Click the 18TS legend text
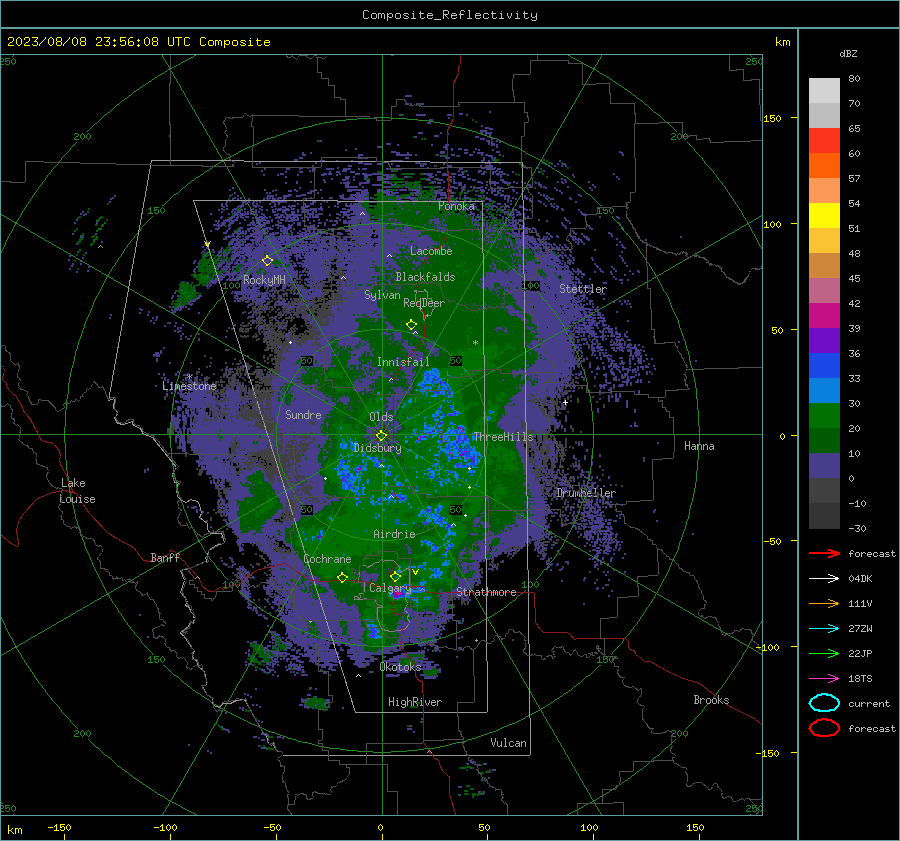This screenshot has width=900, height=841. (x=860, y=679)
